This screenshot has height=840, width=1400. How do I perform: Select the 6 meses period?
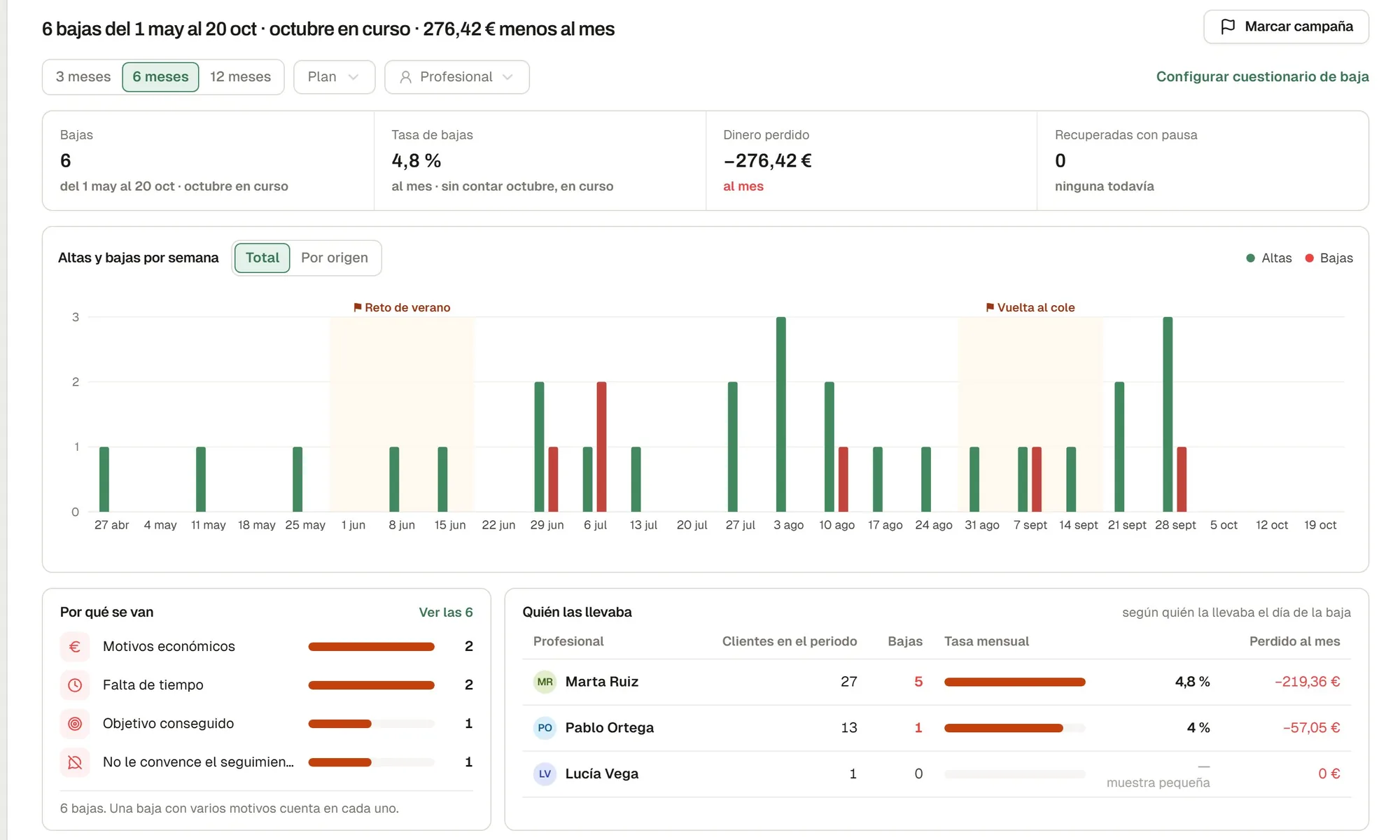160,77
